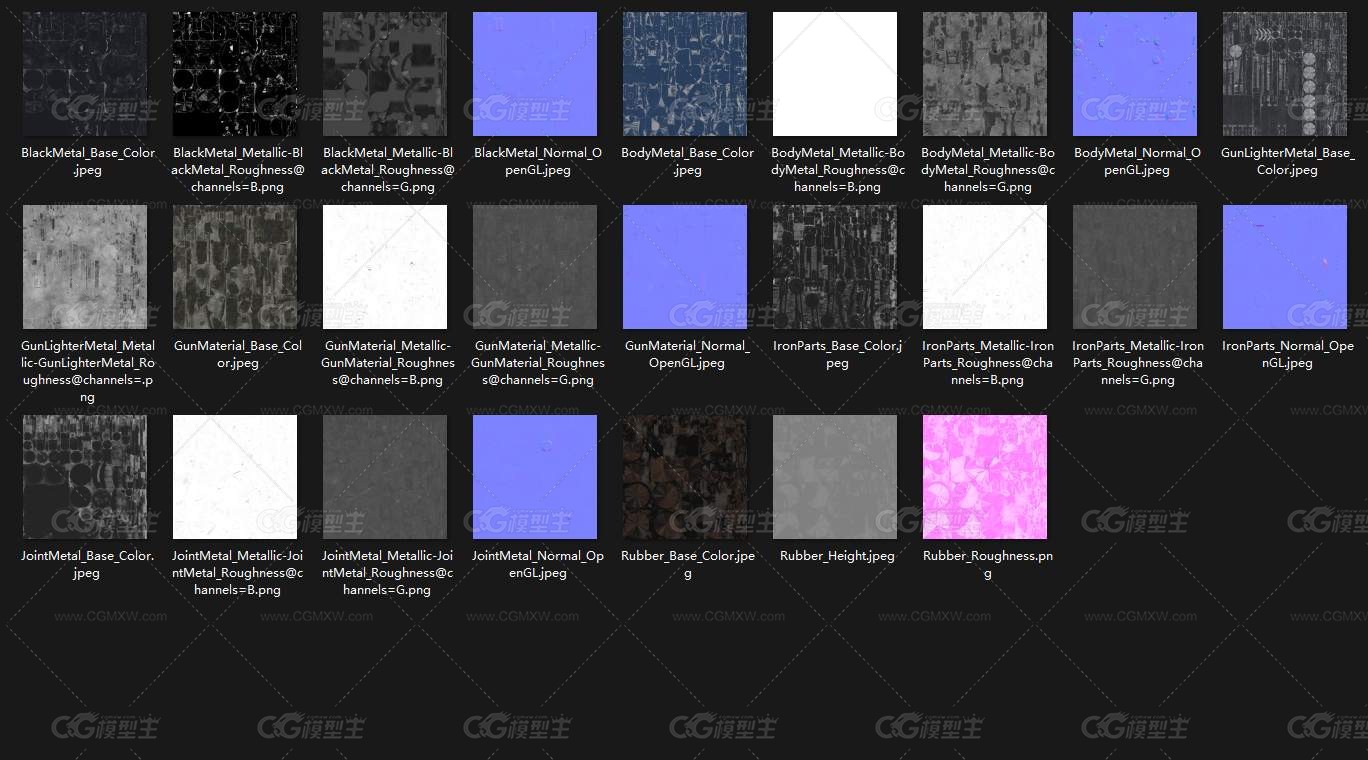
Task: Click file name 'Rubber_Roughness.png'
Action: pos(988,565)
